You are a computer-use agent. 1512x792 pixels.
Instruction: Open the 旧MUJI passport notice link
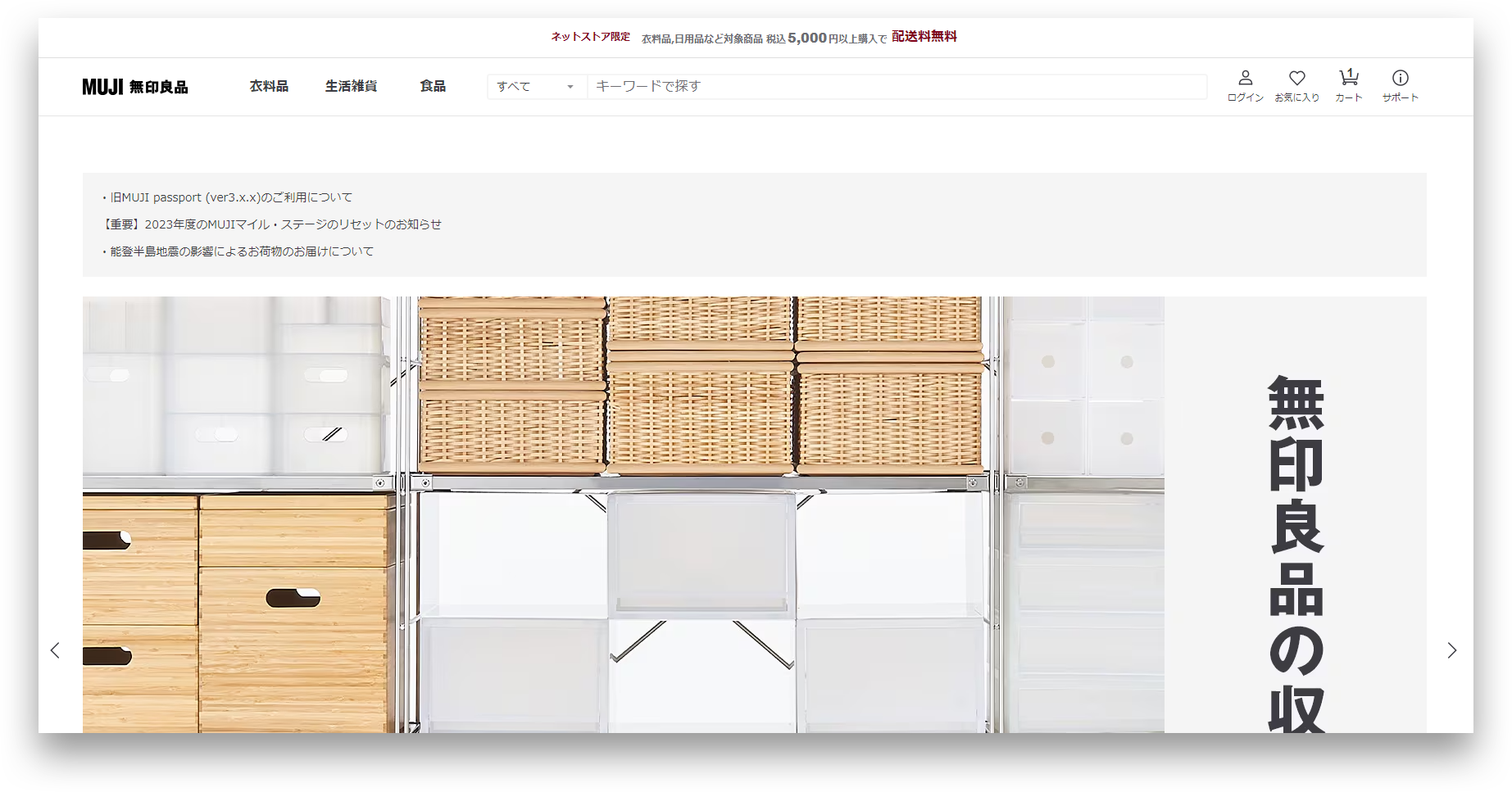click(231, 197)
